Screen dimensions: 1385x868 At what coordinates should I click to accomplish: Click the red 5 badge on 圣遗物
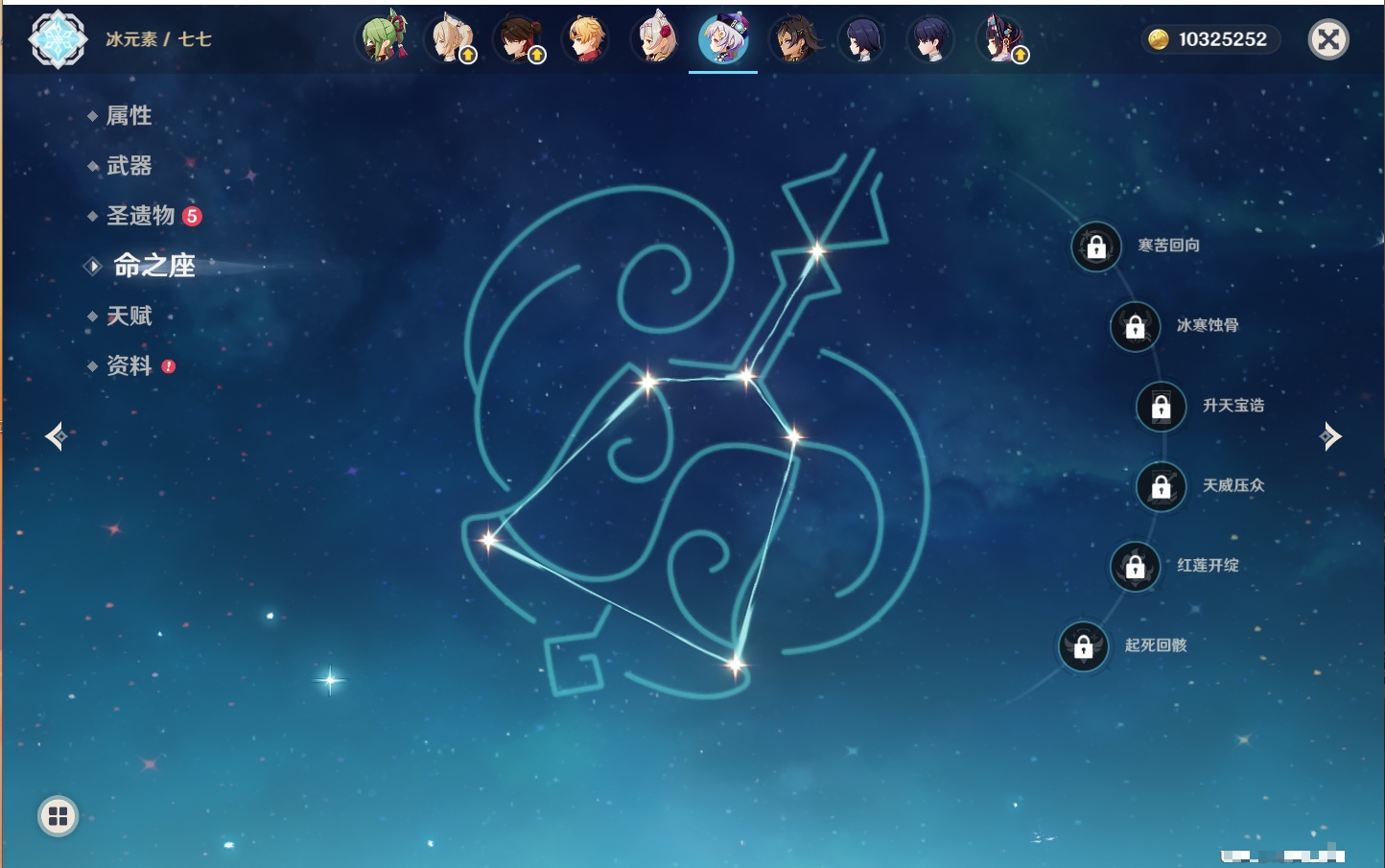click(192, 216)
